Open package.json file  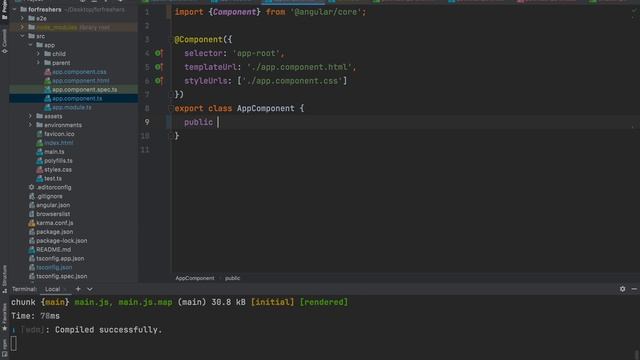(x=54, y=232)
